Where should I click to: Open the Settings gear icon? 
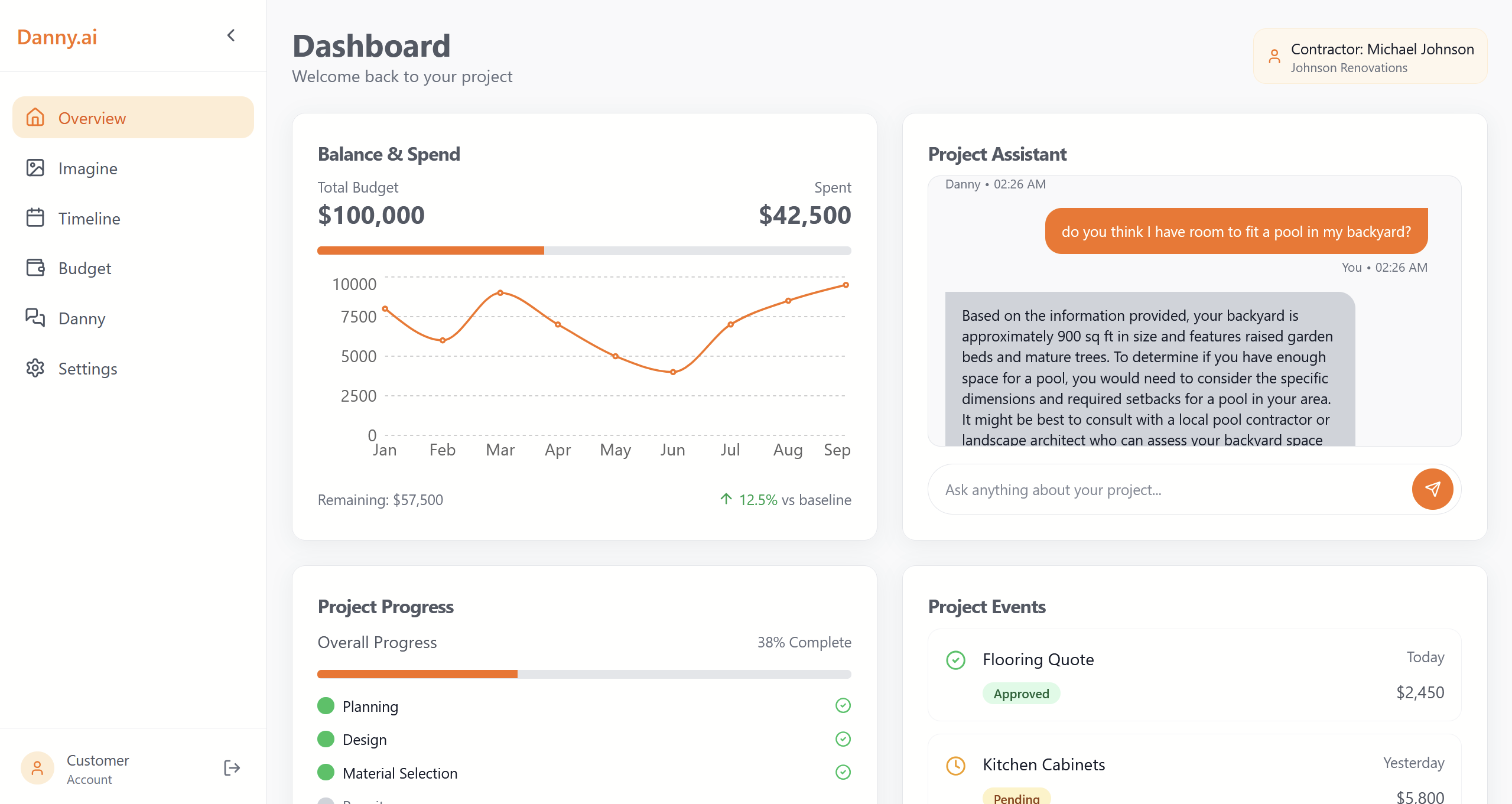click(x=35, y=368)
